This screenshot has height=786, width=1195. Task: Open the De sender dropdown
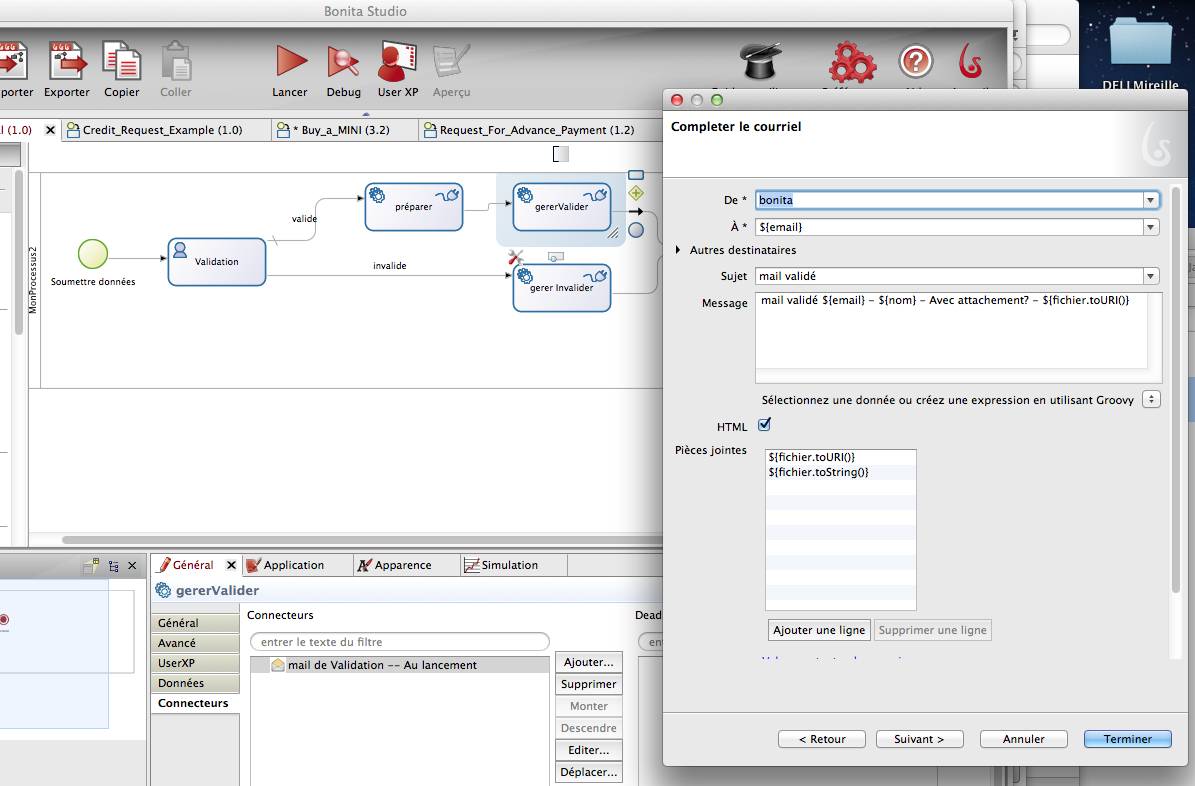[x=1150, y=200]
